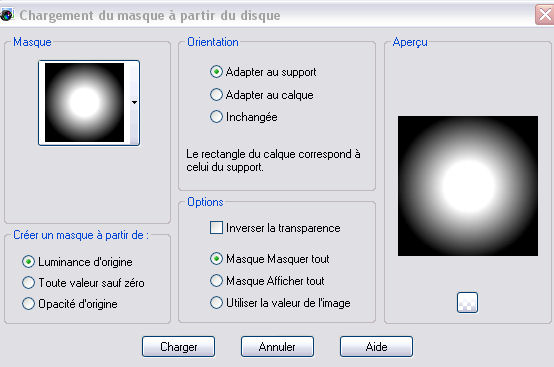
Task: Click the 'Créer un masque à partir de' label
Action: (81, 235)
